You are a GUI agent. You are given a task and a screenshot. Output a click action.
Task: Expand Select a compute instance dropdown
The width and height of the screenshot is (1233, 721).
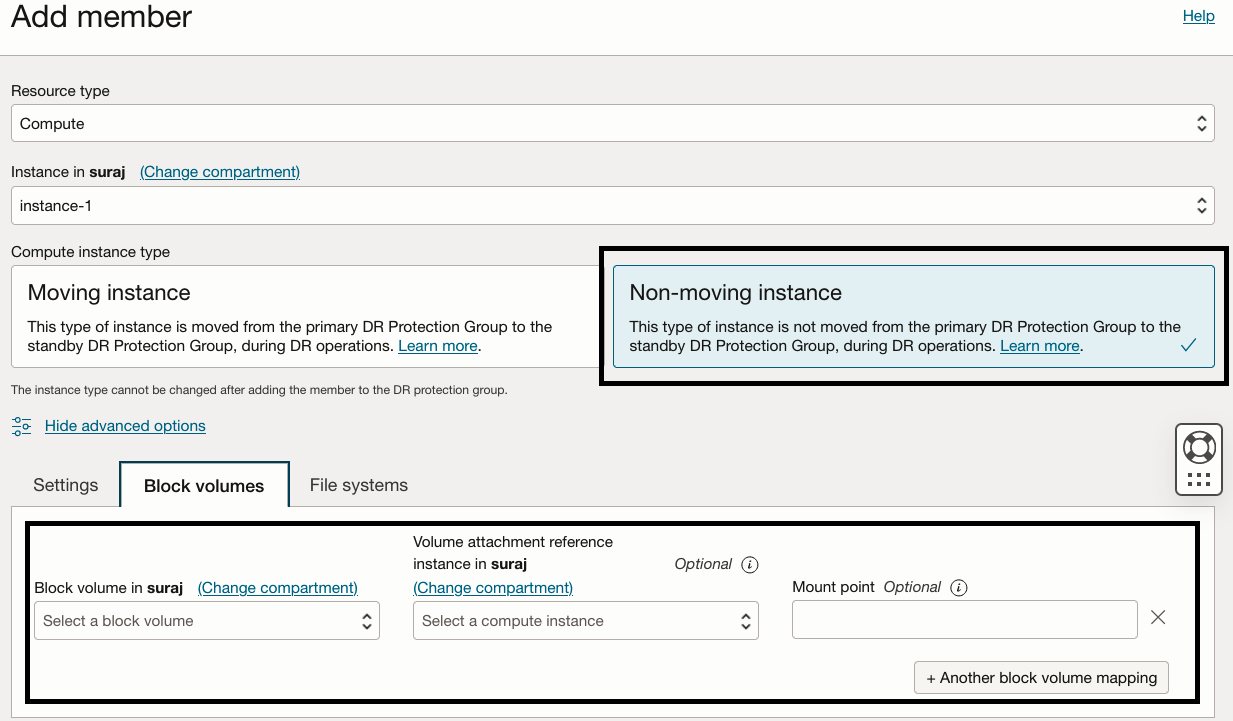tap(585, 621)
